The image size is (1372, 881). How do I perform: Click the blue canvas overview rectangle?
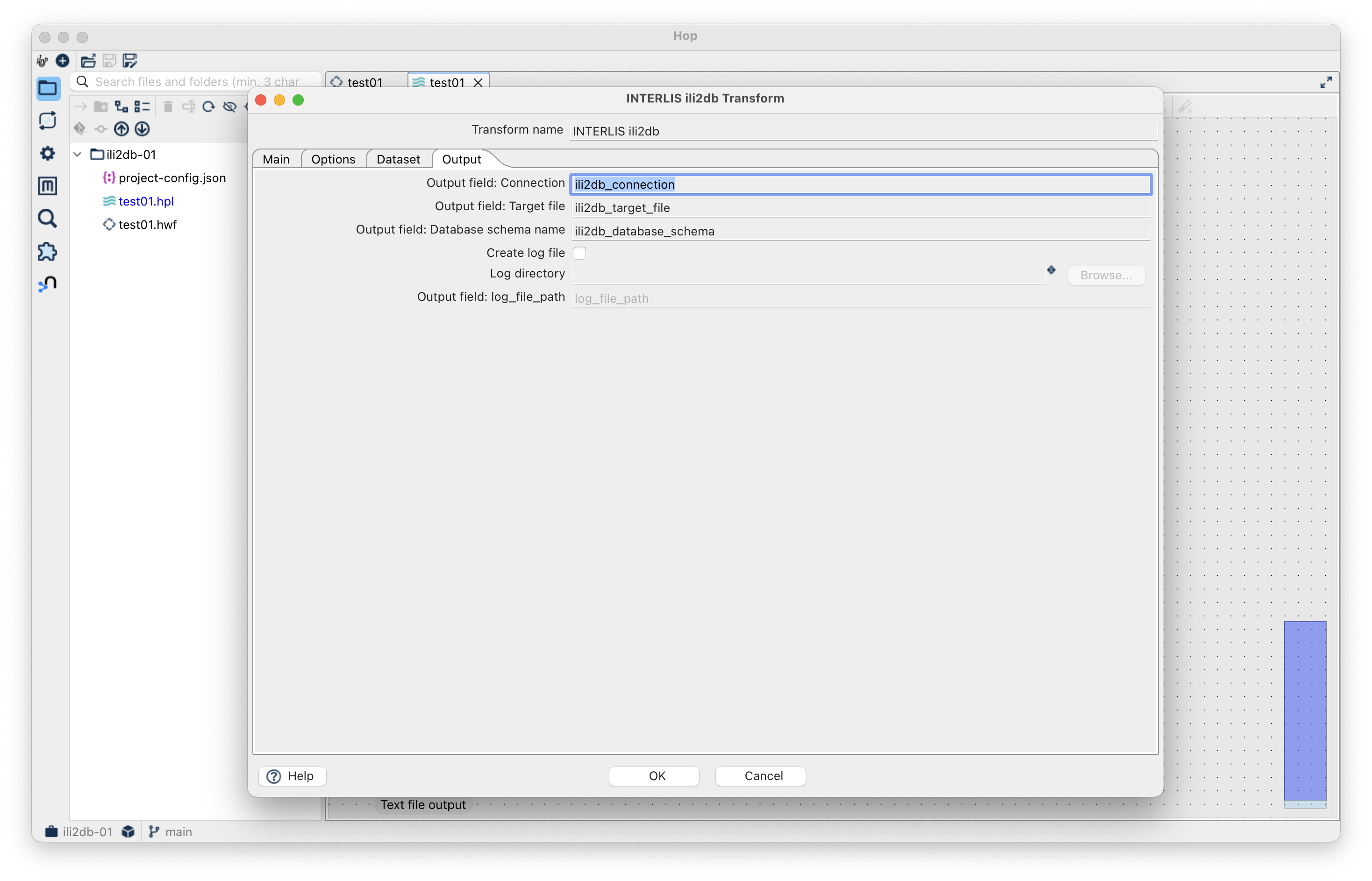1305,710
